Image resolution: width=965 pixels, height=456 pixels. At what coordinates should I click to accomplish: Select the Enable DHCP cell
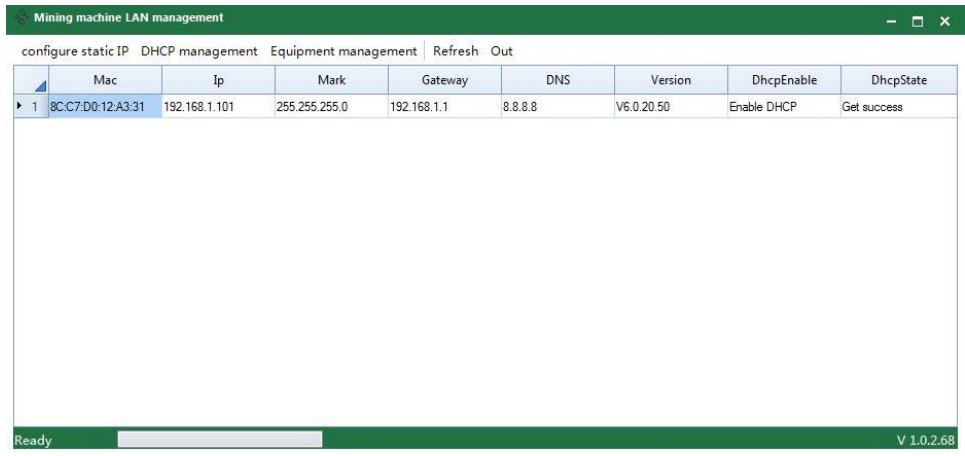(783, 106)
